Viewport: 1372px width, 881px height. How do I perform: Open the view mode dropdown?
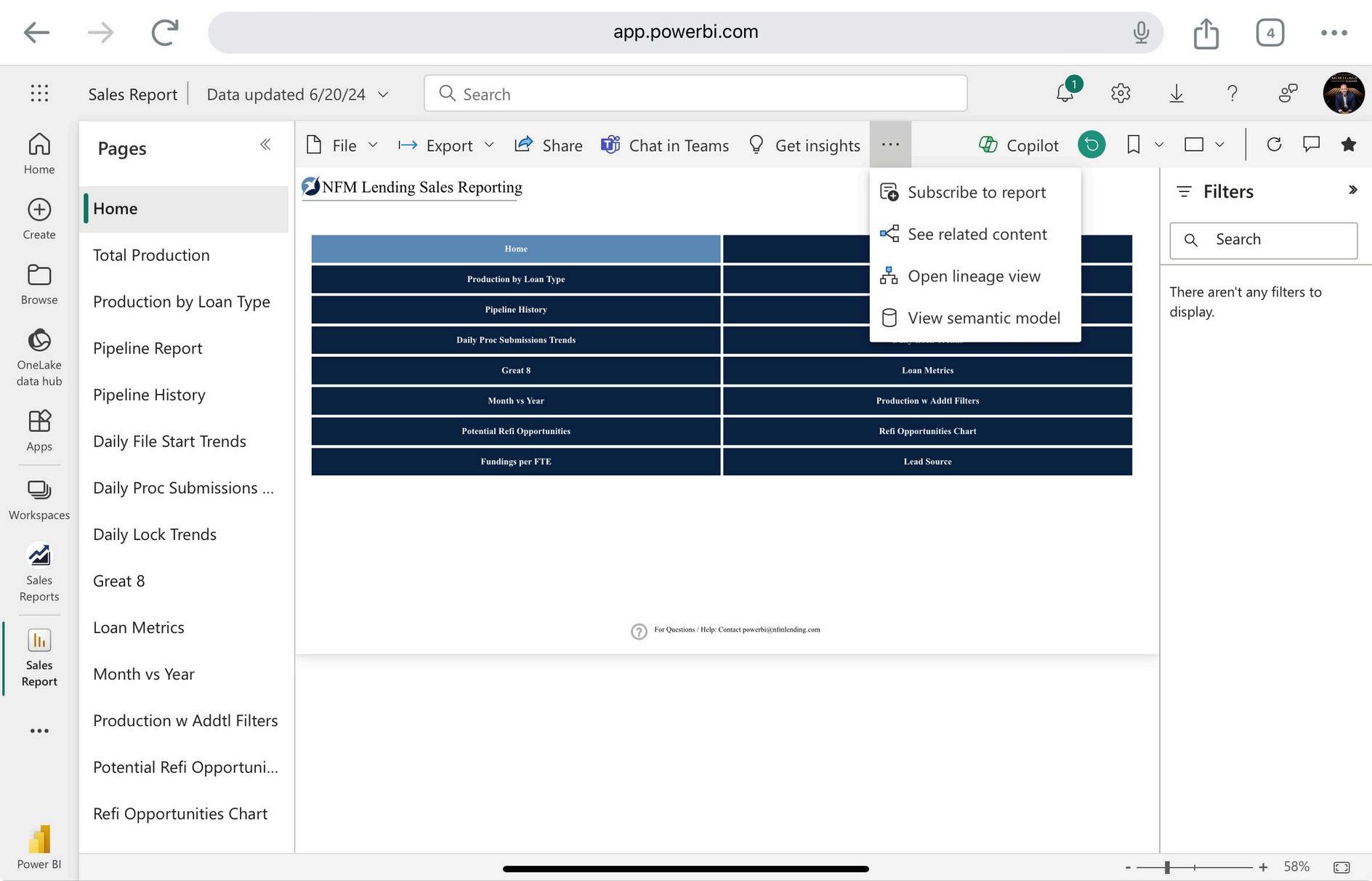(1204, 145)
